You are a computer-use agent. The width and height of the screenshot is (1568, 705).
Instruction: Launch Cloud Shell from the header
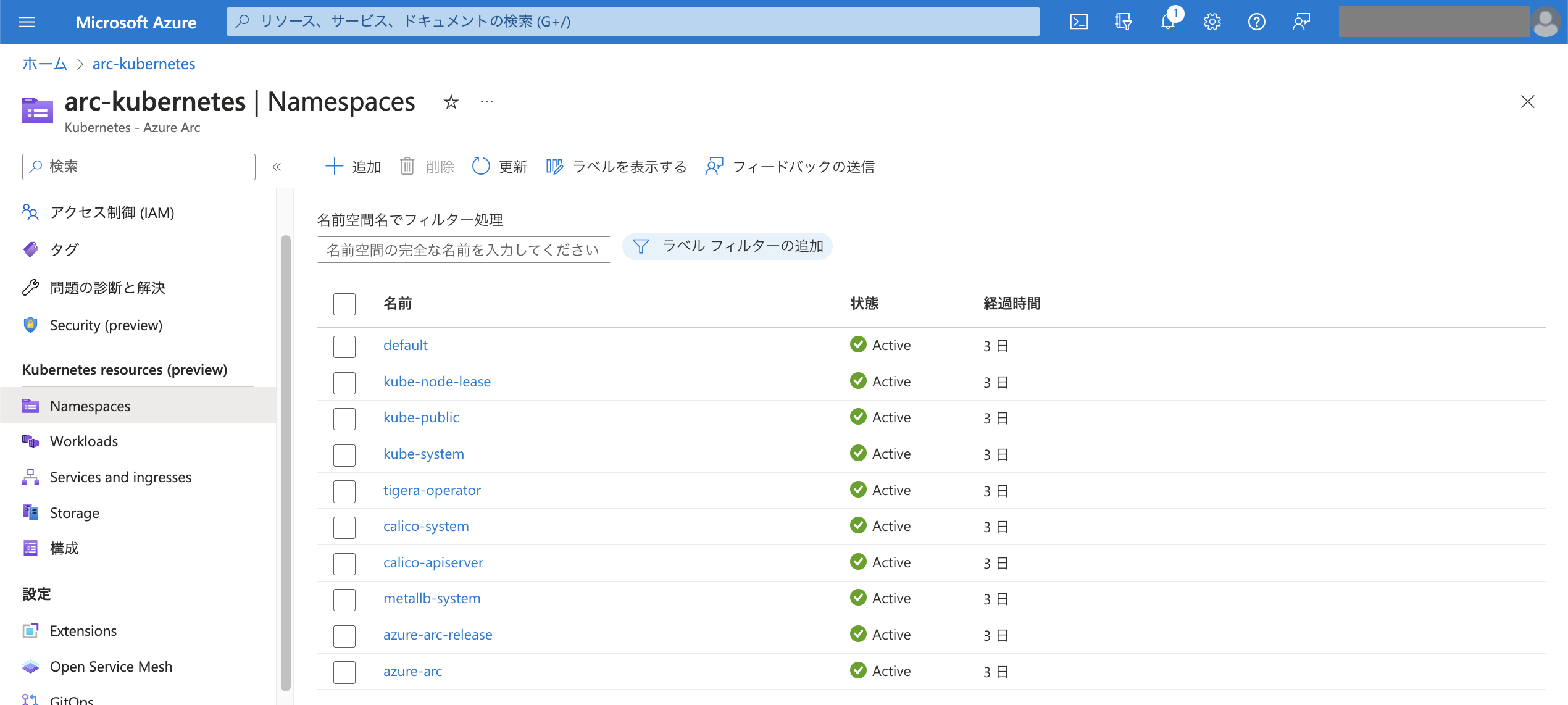[x=1078, y=22]
